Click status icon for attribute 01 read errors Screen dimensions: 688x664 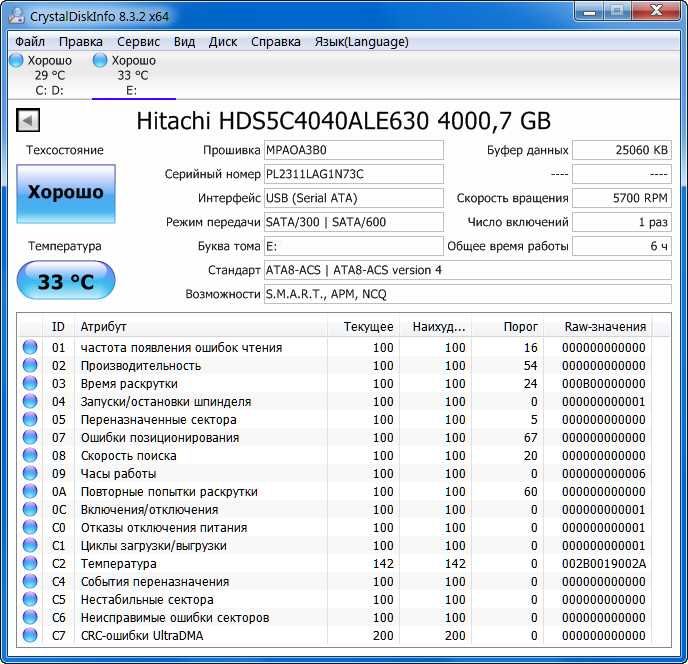30,347
